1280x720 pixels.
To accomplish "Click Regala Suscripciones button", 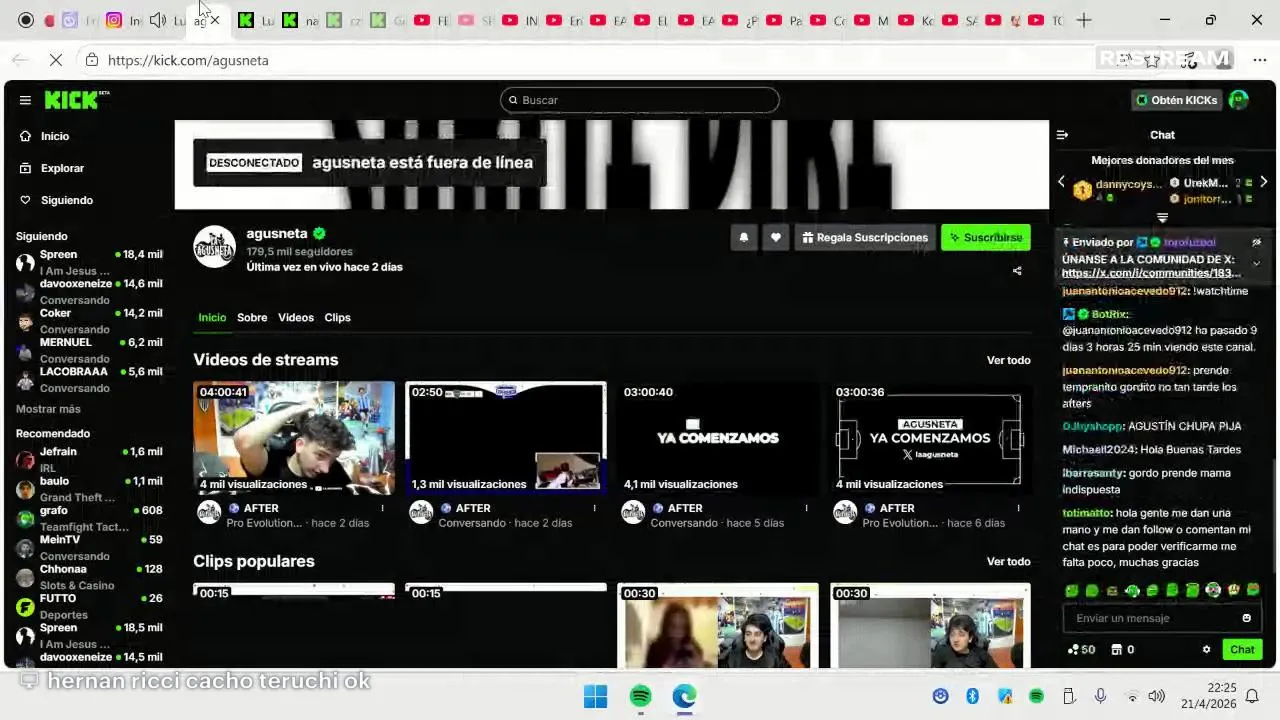I will tap(865, 238).
